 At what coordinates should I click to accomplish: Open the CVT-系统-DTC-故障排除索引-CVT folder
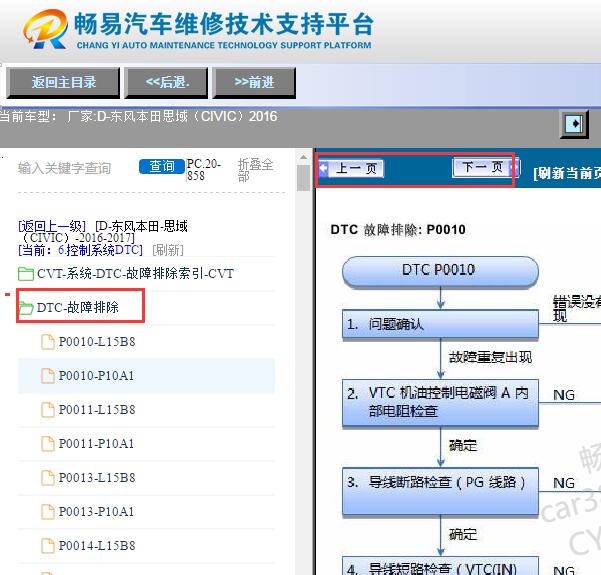pyautogui.click(x=135, y=274)
